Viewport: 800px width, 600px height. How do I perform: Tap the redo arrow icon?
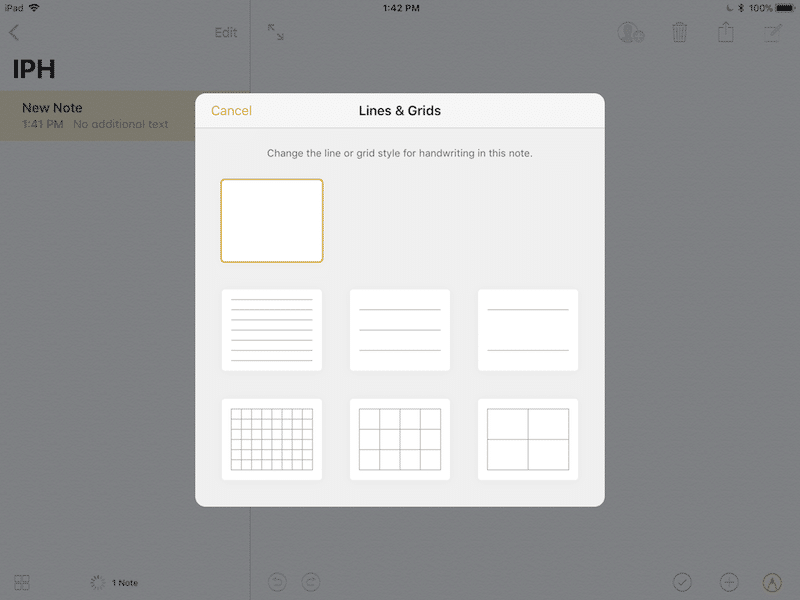click(310, 581)
